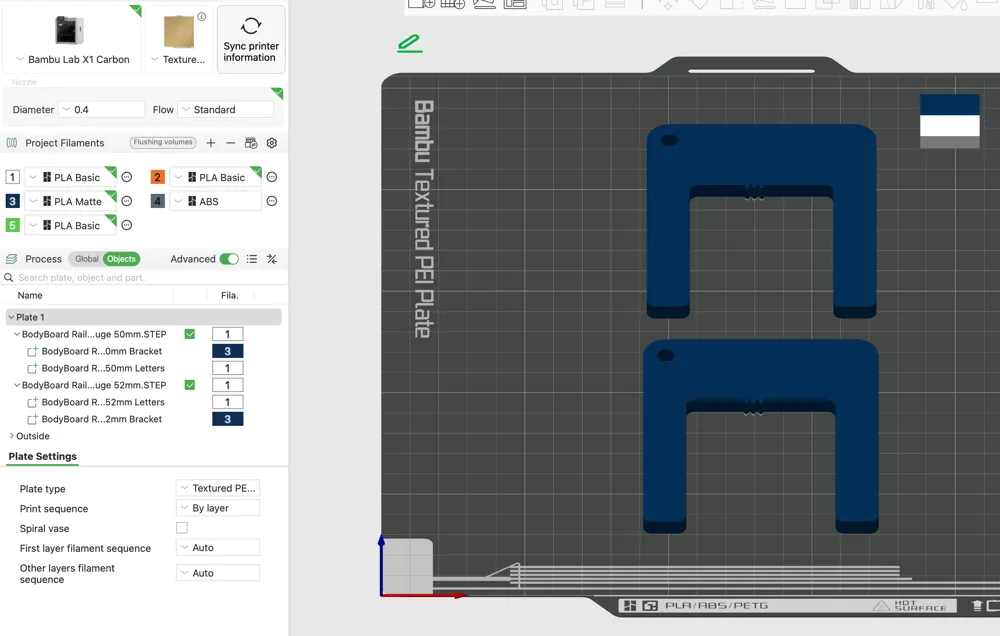Switch process view to Objects
Viewport: 1000px width, 636px height.
pyautogui.click(x=121, y=259)
